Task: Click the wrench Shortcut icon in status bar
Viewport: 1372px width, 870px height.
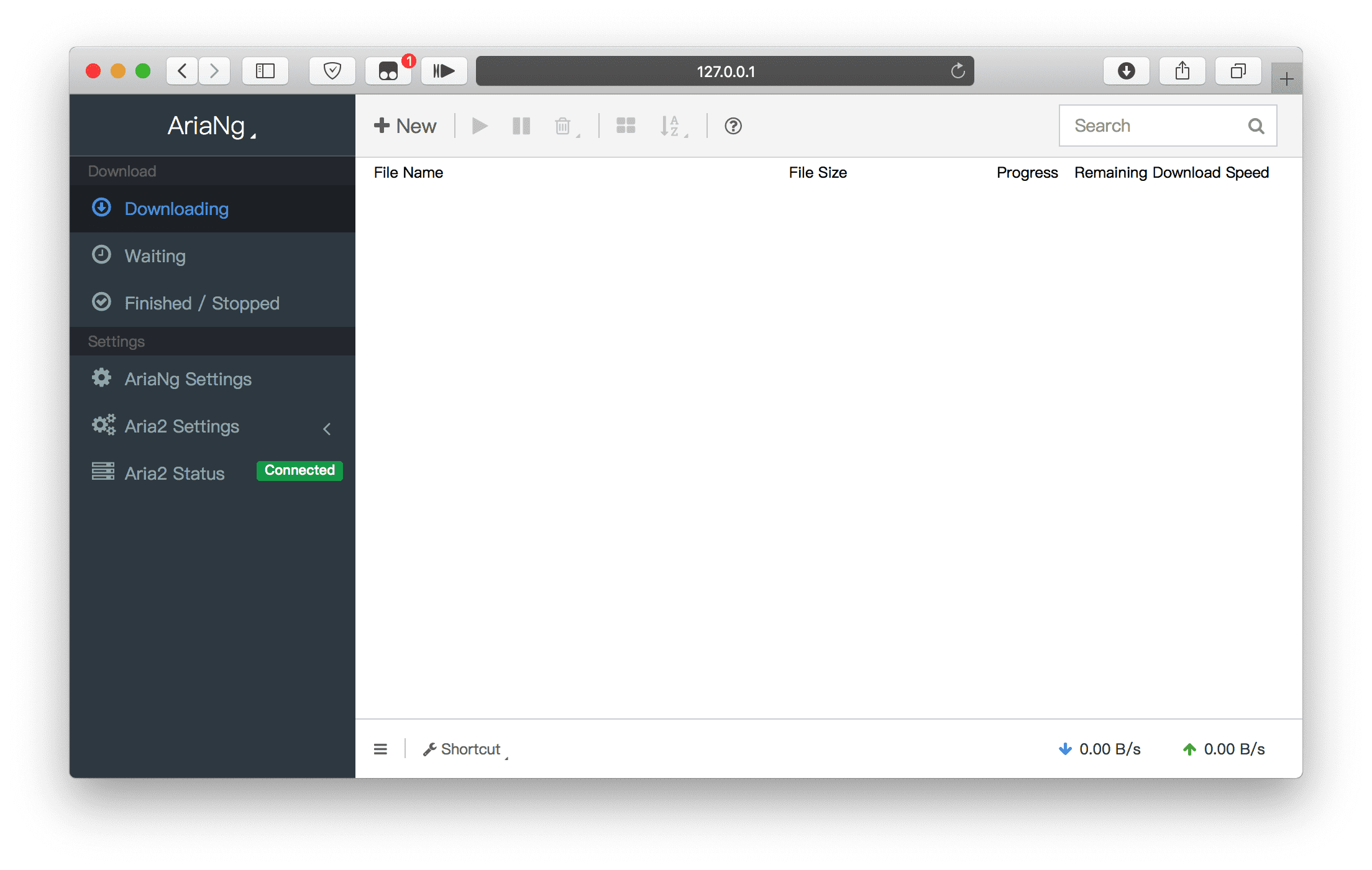Action: (430, 749)
